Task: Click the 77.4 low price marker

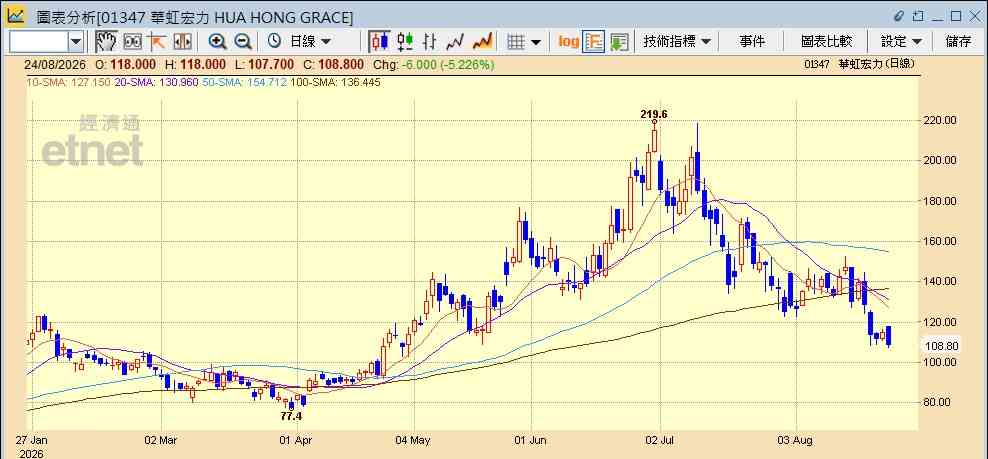Action: (x=291, y=417)
